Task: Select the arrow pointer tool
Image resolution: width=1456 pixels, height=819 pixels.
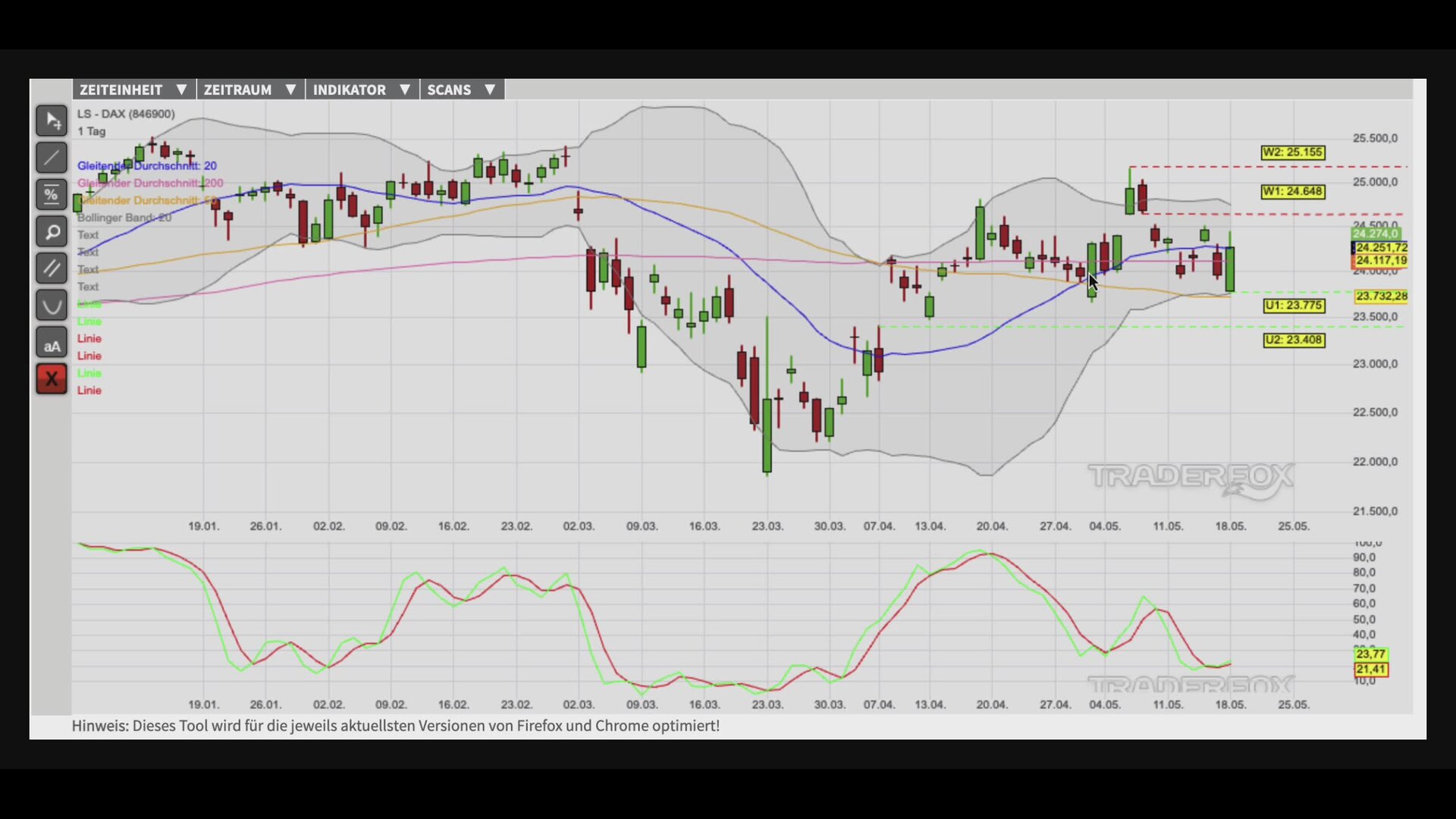Action: (52, 121)
